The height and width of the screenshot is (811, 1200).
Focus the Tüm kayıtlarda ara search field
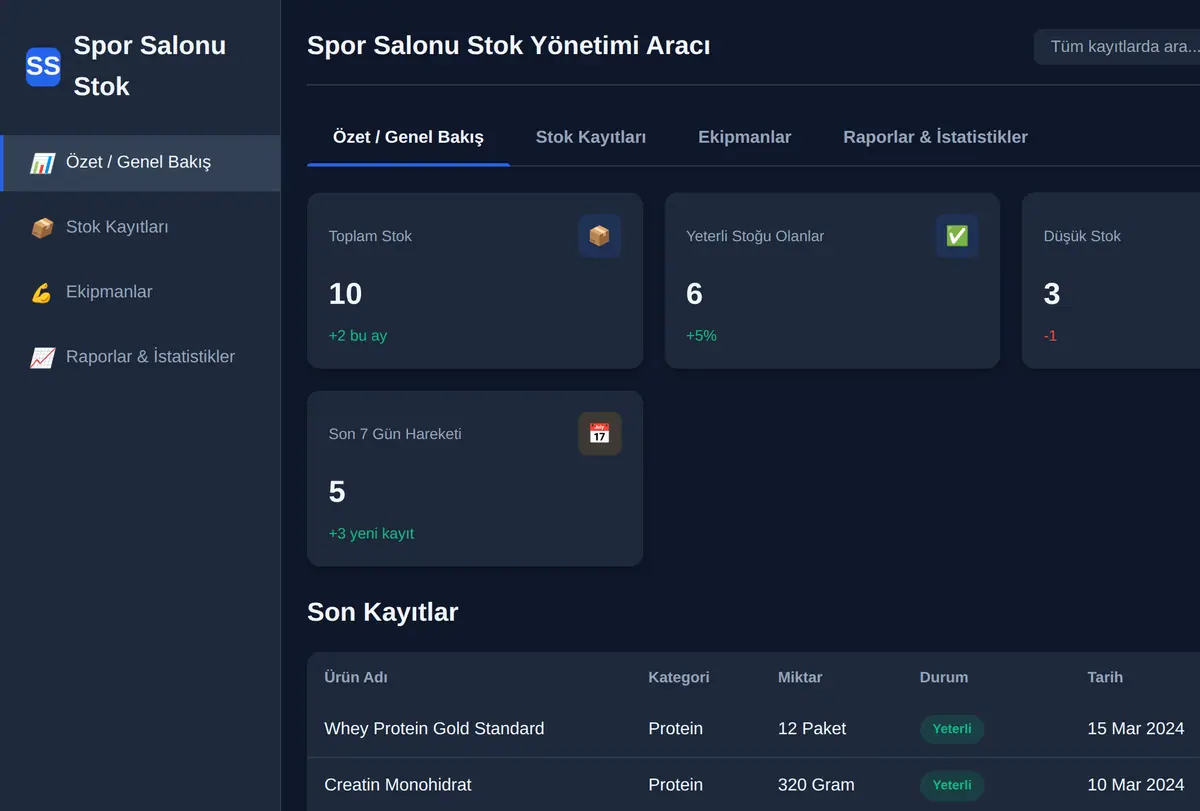[x=1117, y=47]
